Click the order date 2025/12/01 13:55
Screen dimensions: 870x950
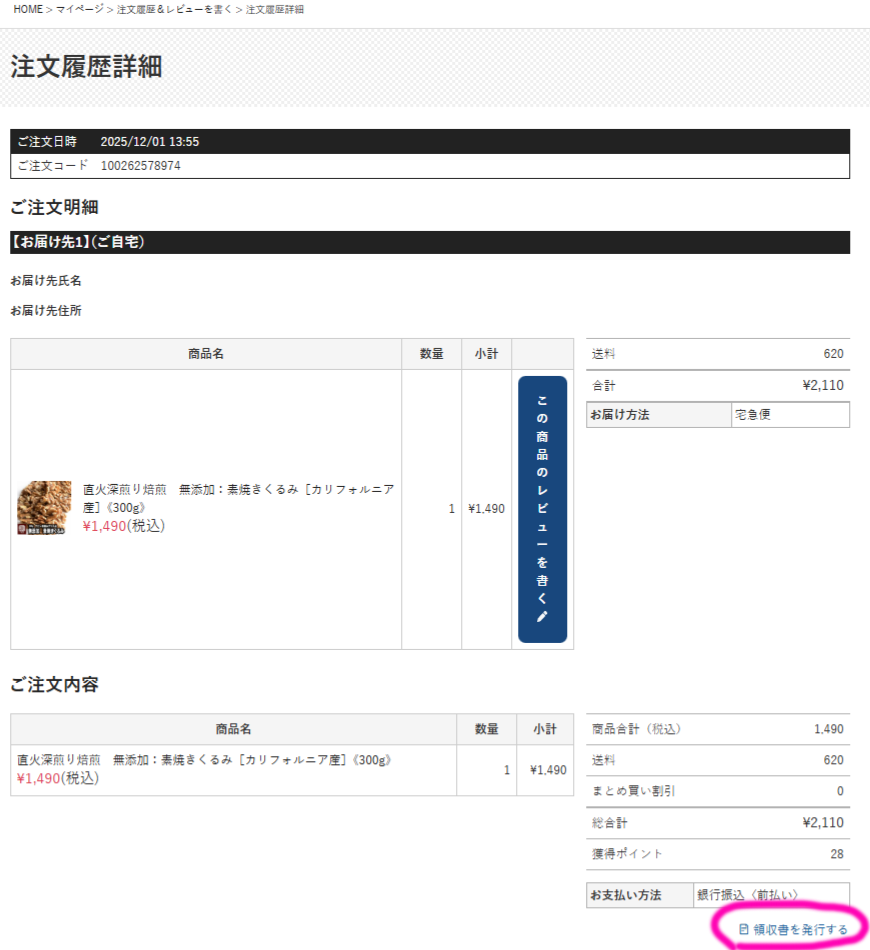click(149, 142)
